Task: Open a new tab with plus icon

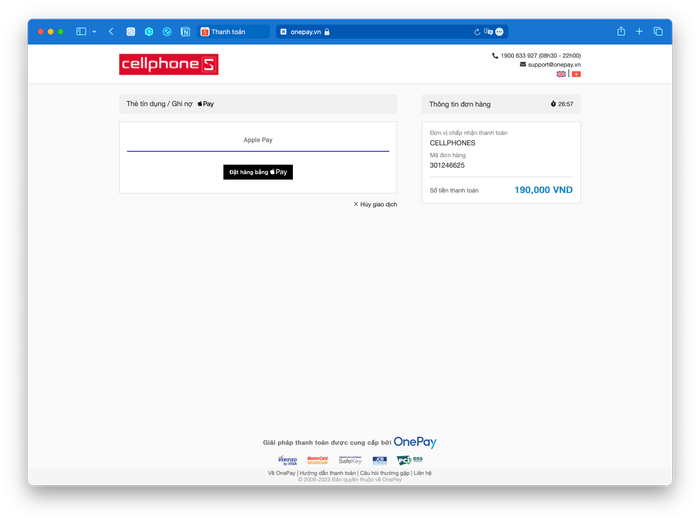Action: point(639,31)
